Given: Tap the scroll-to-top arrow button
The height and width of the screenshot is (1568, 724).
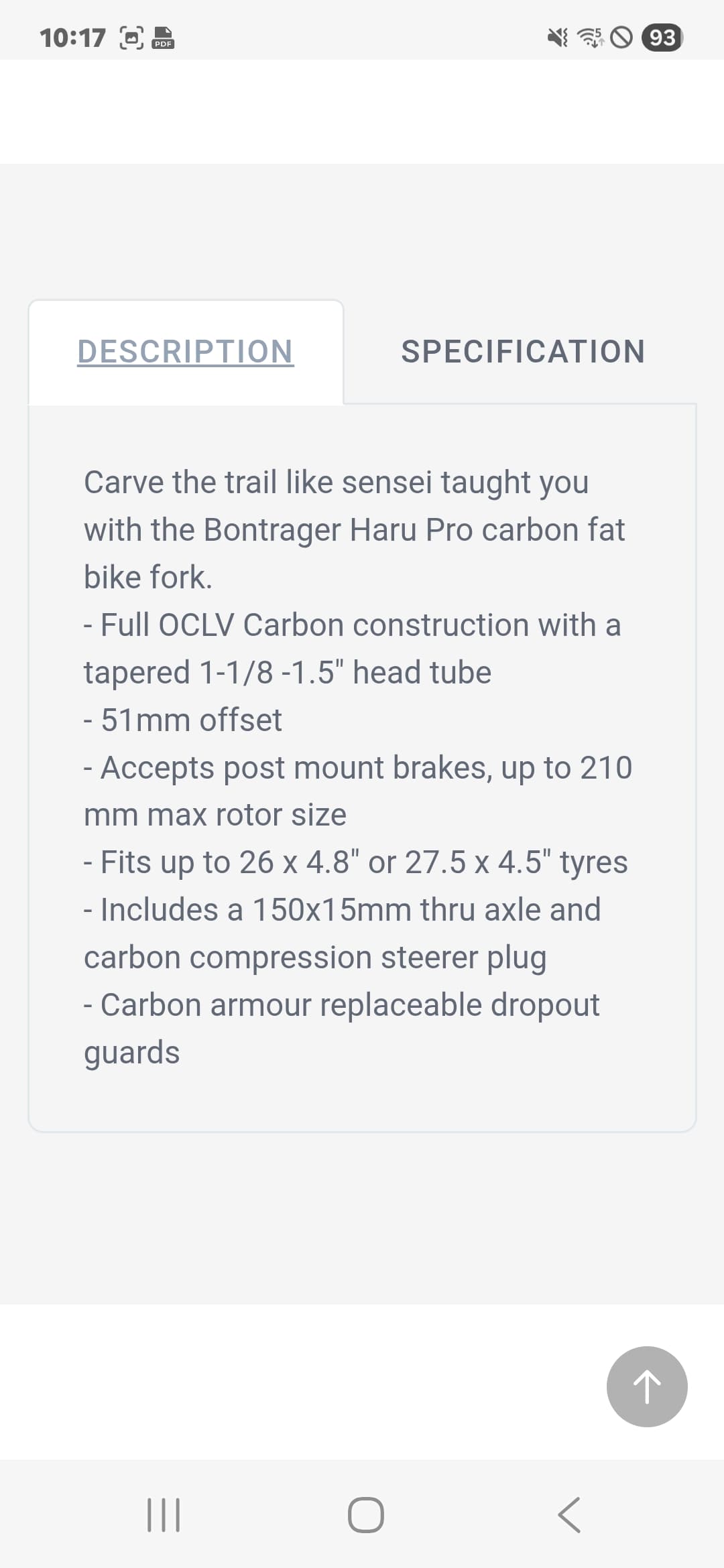Looking at the screenshot, I should coord(646,1387).
